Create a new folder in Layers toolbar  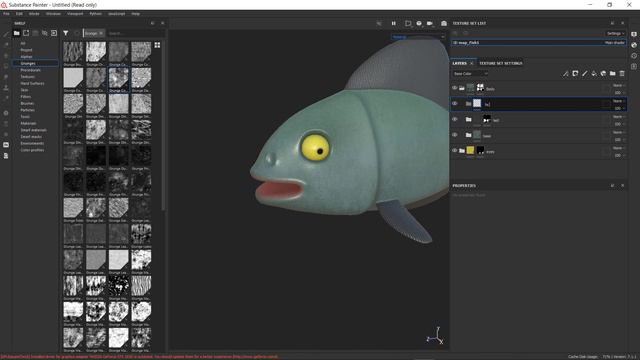click(x=613, y=73)
